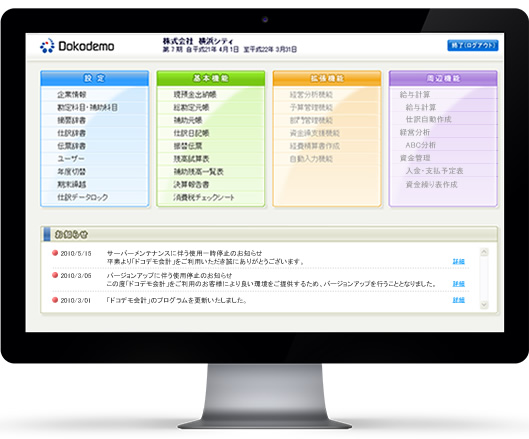Open 経費精算書作成 in extended functions

click(x=314, y=146)
